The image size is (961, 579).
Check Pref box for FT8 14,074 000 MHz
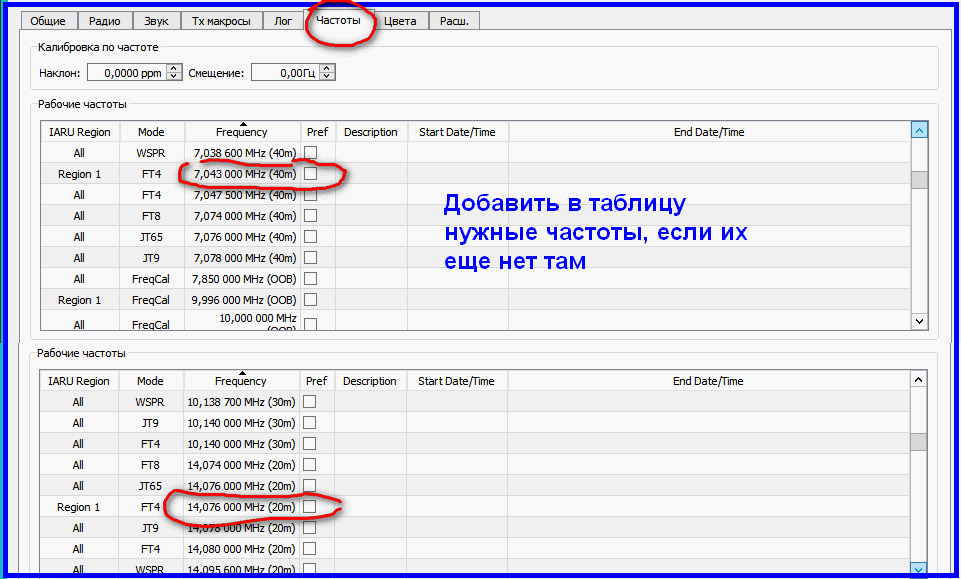[x=310, y=465]
